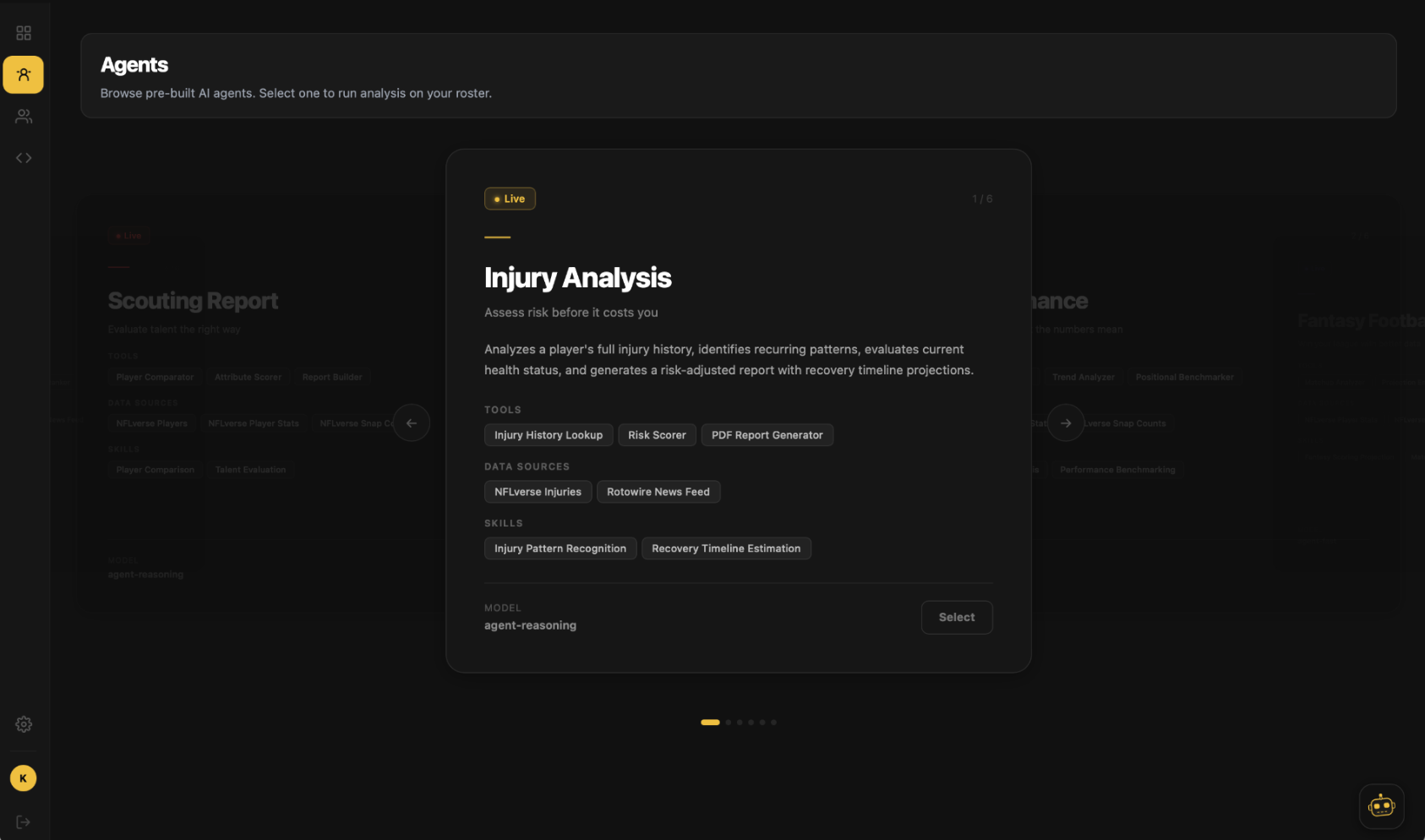Click the Performance Benchmarking chip
Viewport: 1425px width, 840px height.
click(x=1117, y=470)
